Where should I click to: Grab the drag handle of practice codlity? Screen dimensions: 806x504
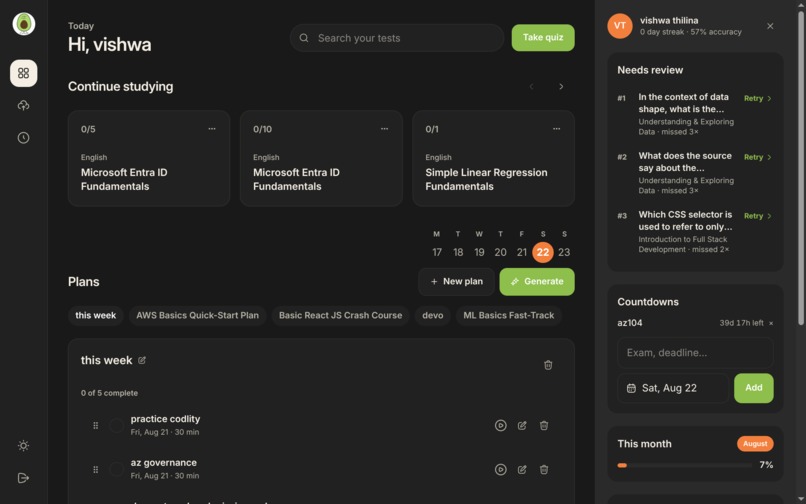coord(96,425)
